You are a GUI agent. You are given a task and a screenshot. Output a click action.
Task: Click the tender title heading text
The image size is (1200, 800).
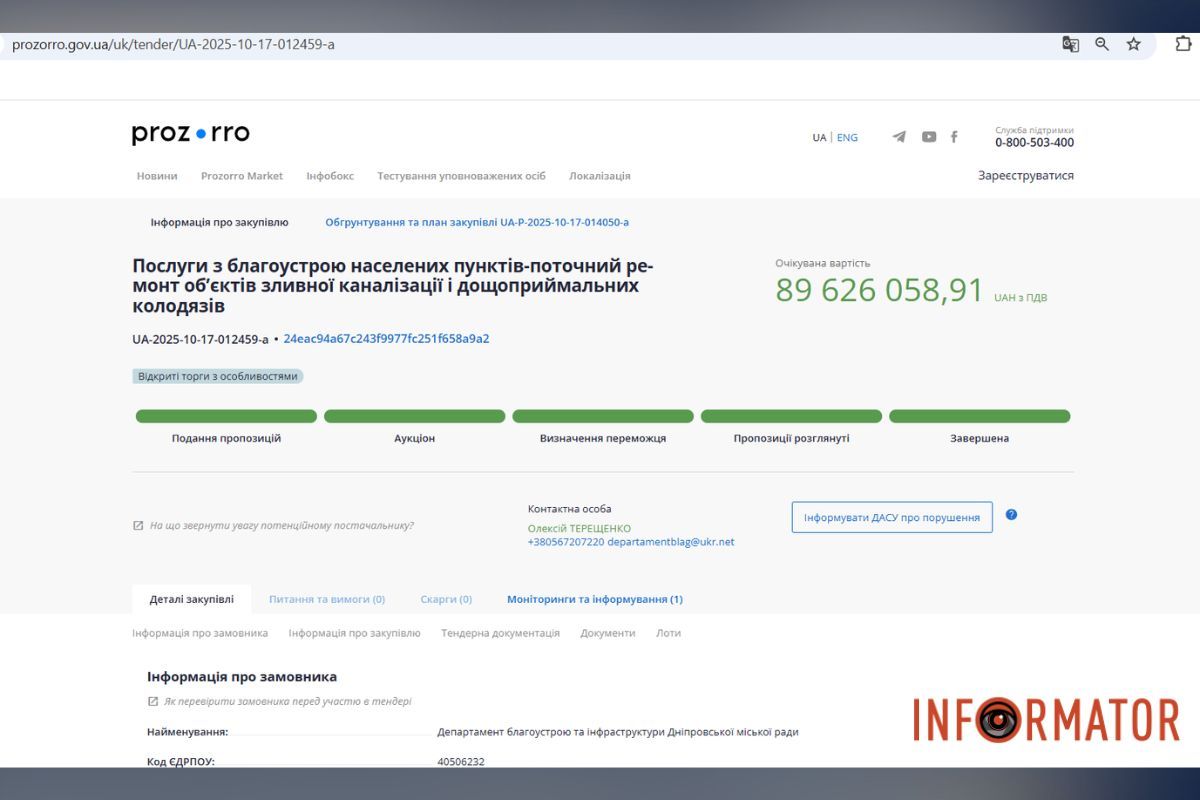[392, 286]
